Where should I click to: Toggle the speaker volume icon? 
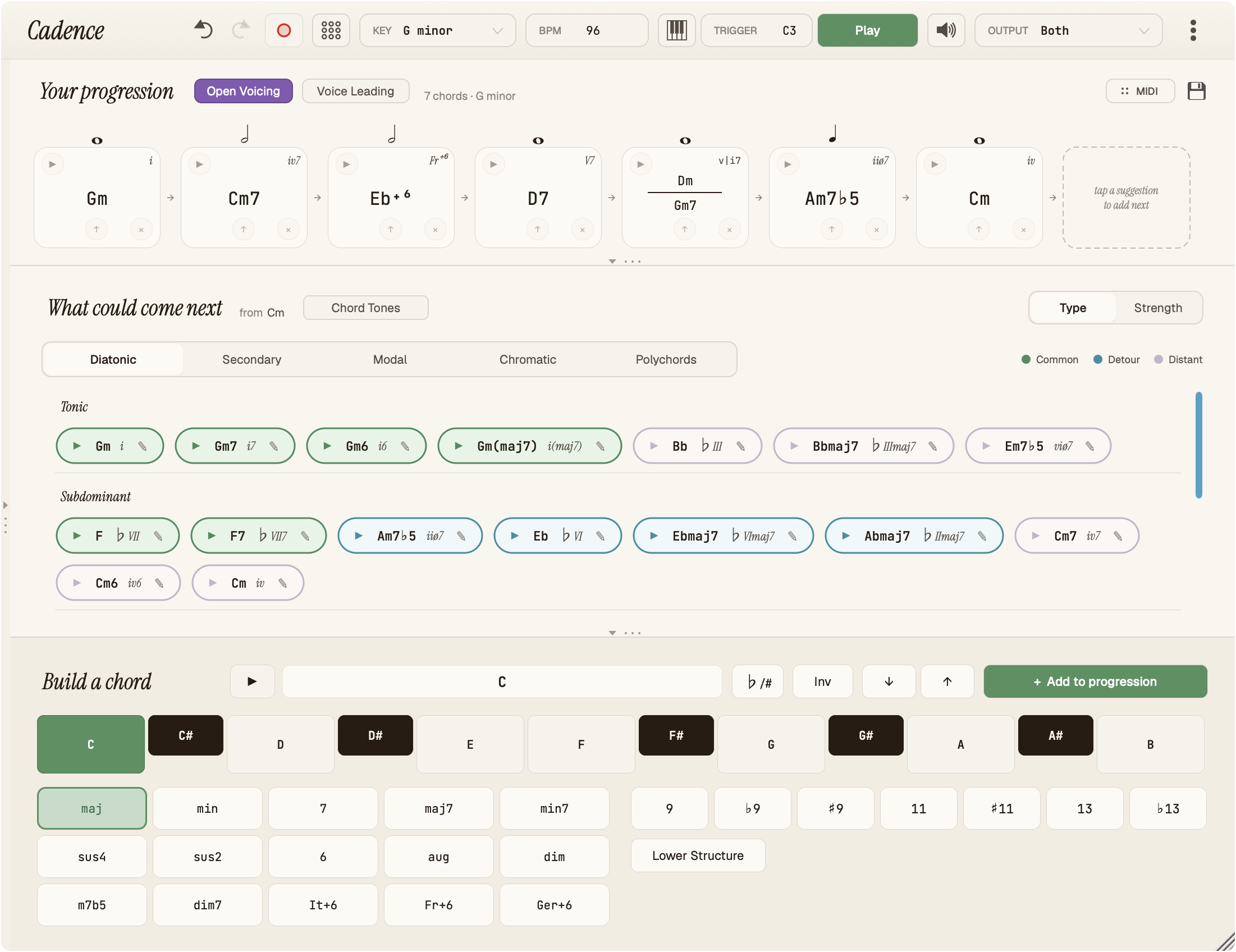pos(946,30)
